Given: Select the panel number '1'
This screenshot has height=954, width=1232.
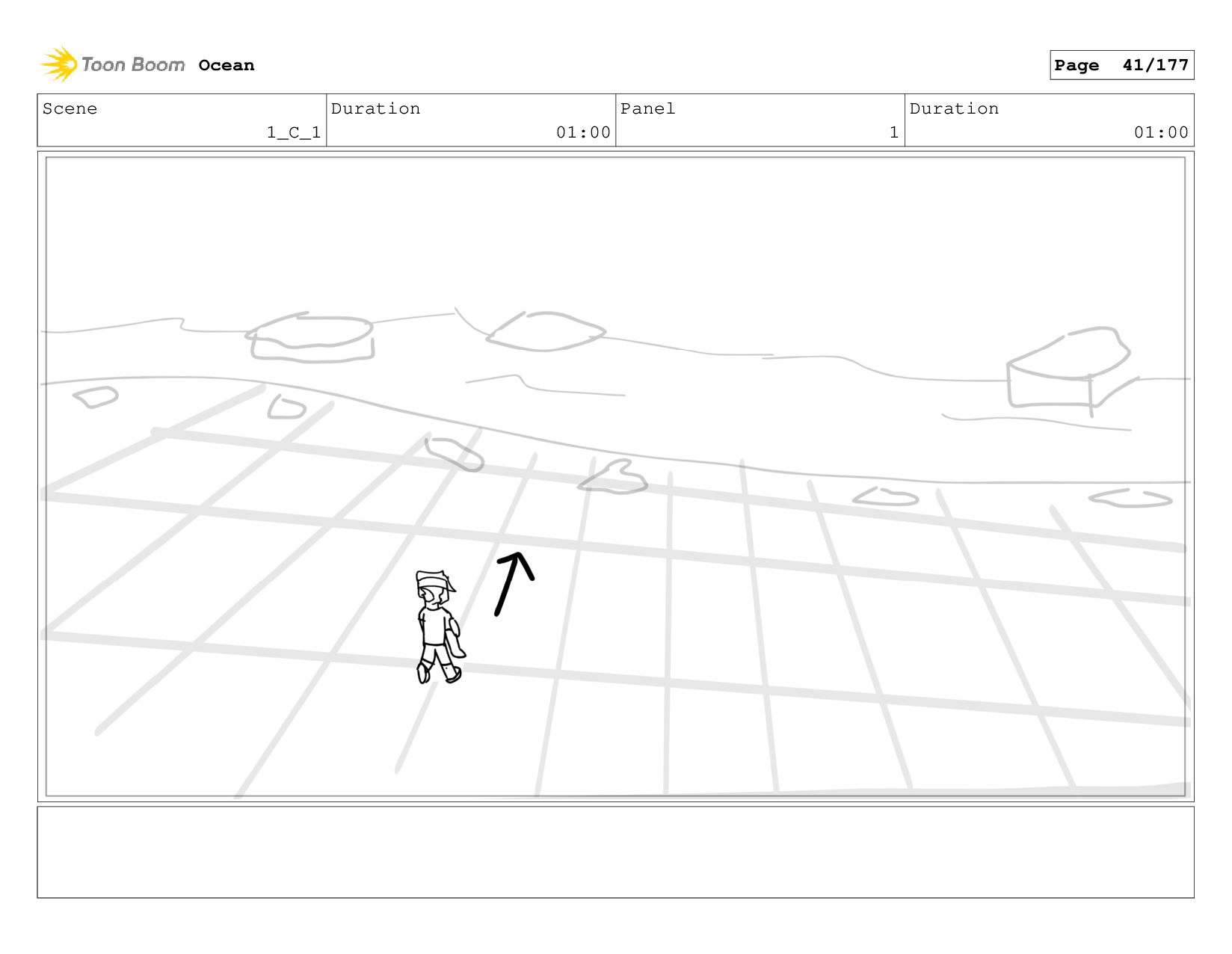Looking at the screenshot, I should (x=893, y=132).
